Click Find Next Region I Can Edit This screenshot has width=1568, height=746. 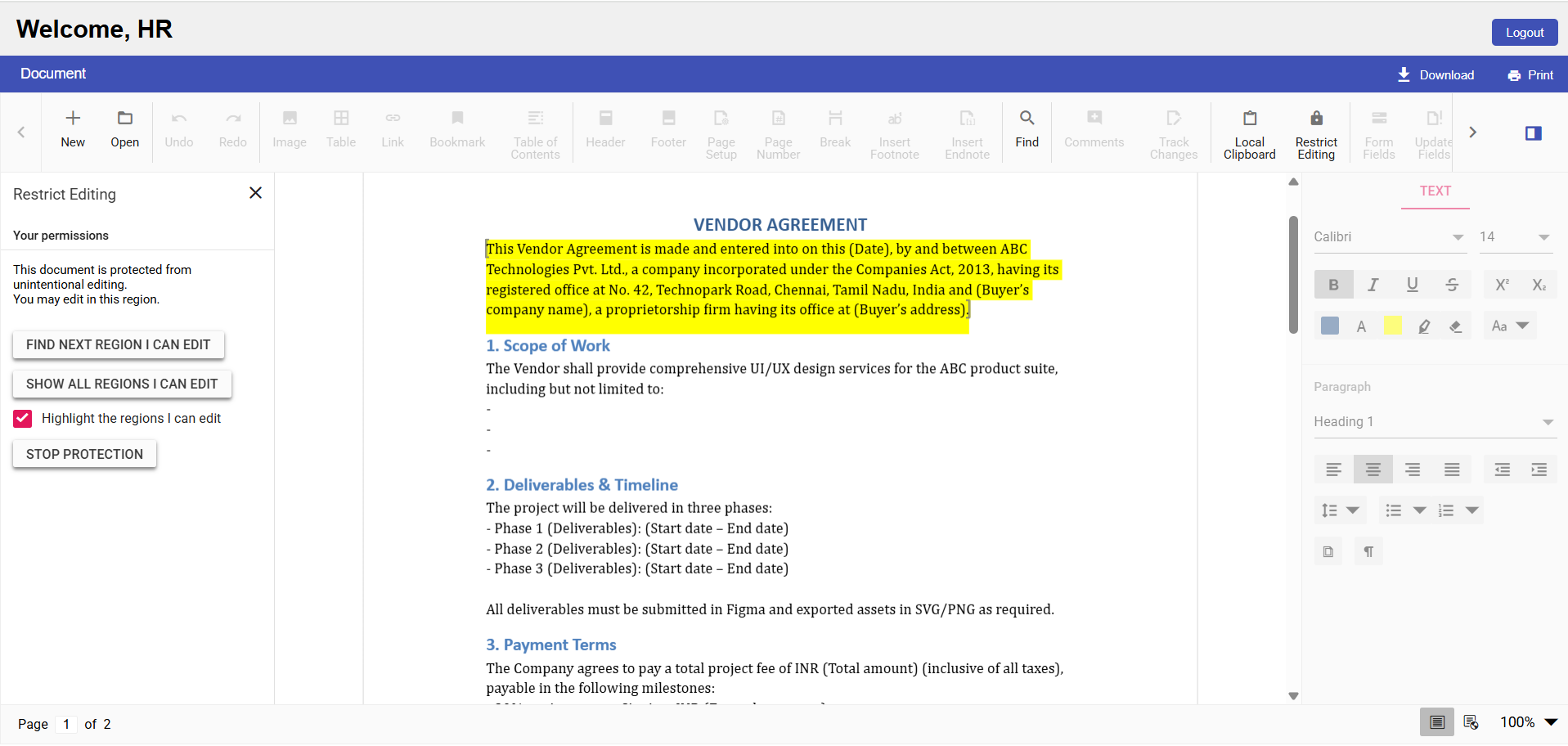(118, 345)
